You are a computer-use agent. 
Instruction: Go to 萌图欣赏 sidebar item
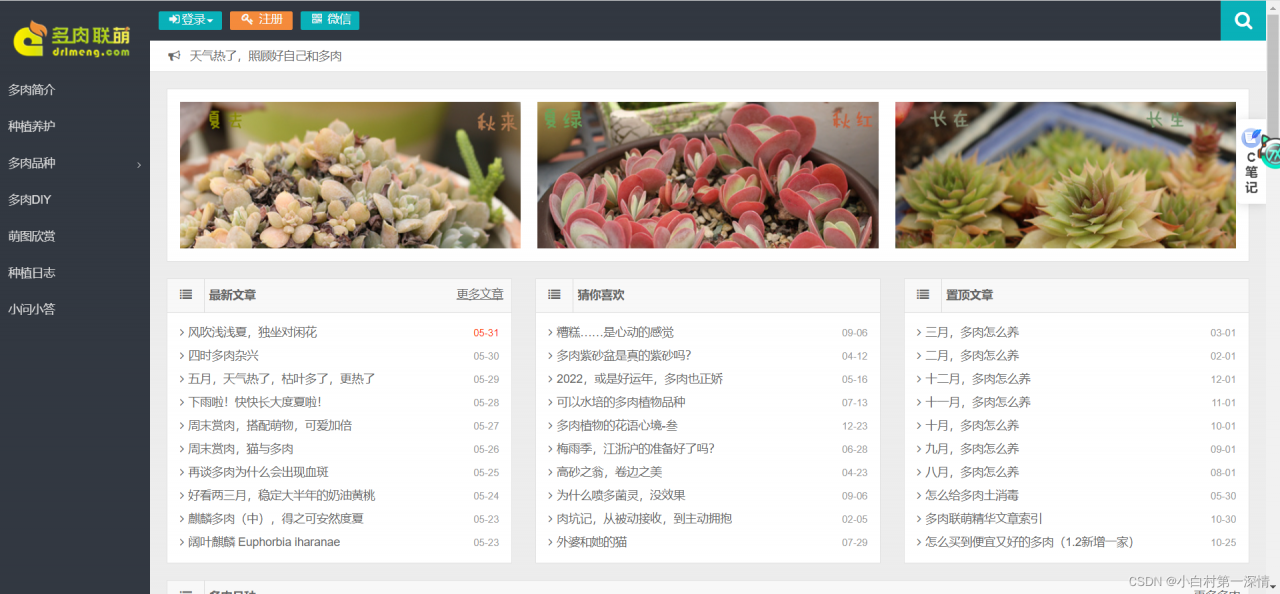pyautogui.click(x=32, y=236)
